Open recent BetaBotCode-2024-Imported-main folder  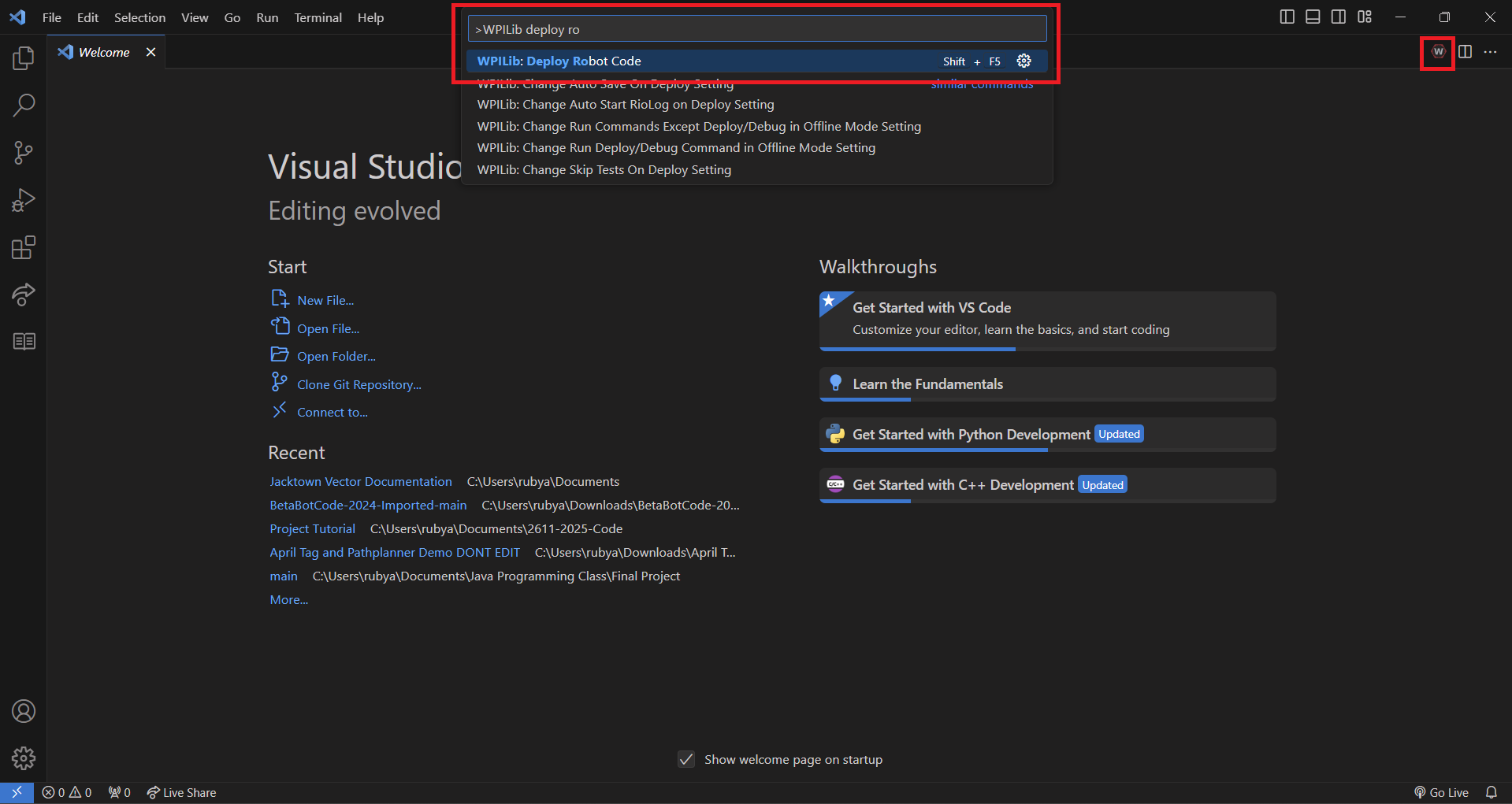tap(368, 505)
